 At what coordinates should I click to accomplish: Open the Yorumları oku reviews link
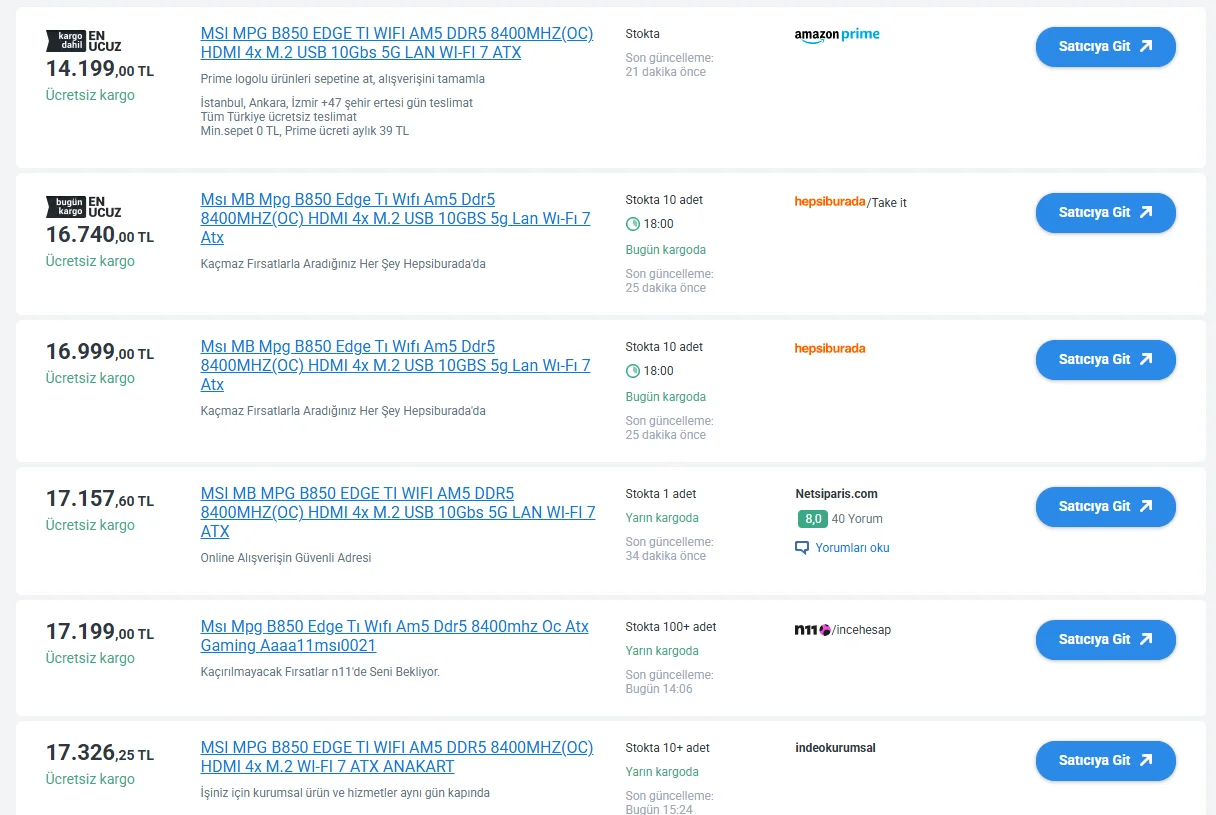(852, 548)
